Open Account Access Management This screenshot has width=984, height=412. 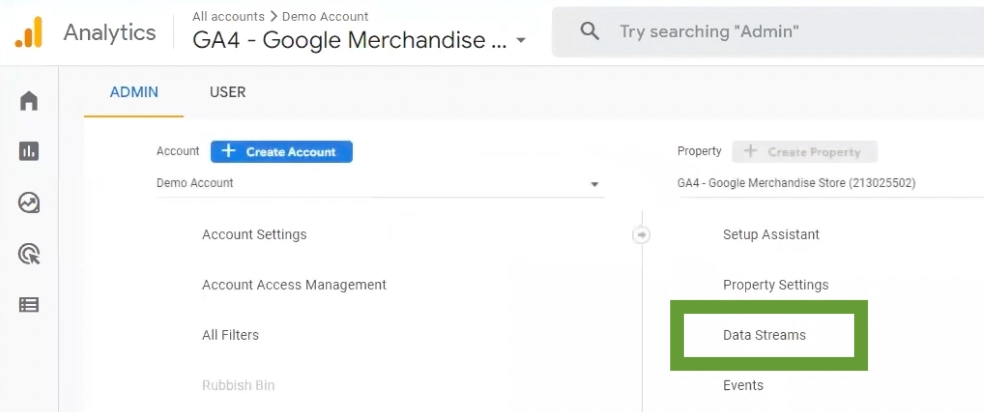pyautogui.click(x=294, y=285)
